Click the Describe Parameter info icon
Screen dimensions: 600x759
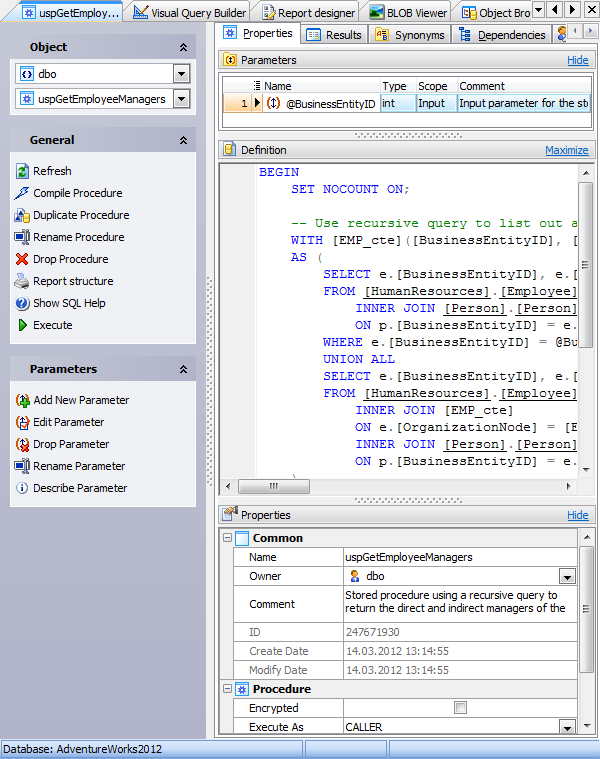[x=23, y=488]
